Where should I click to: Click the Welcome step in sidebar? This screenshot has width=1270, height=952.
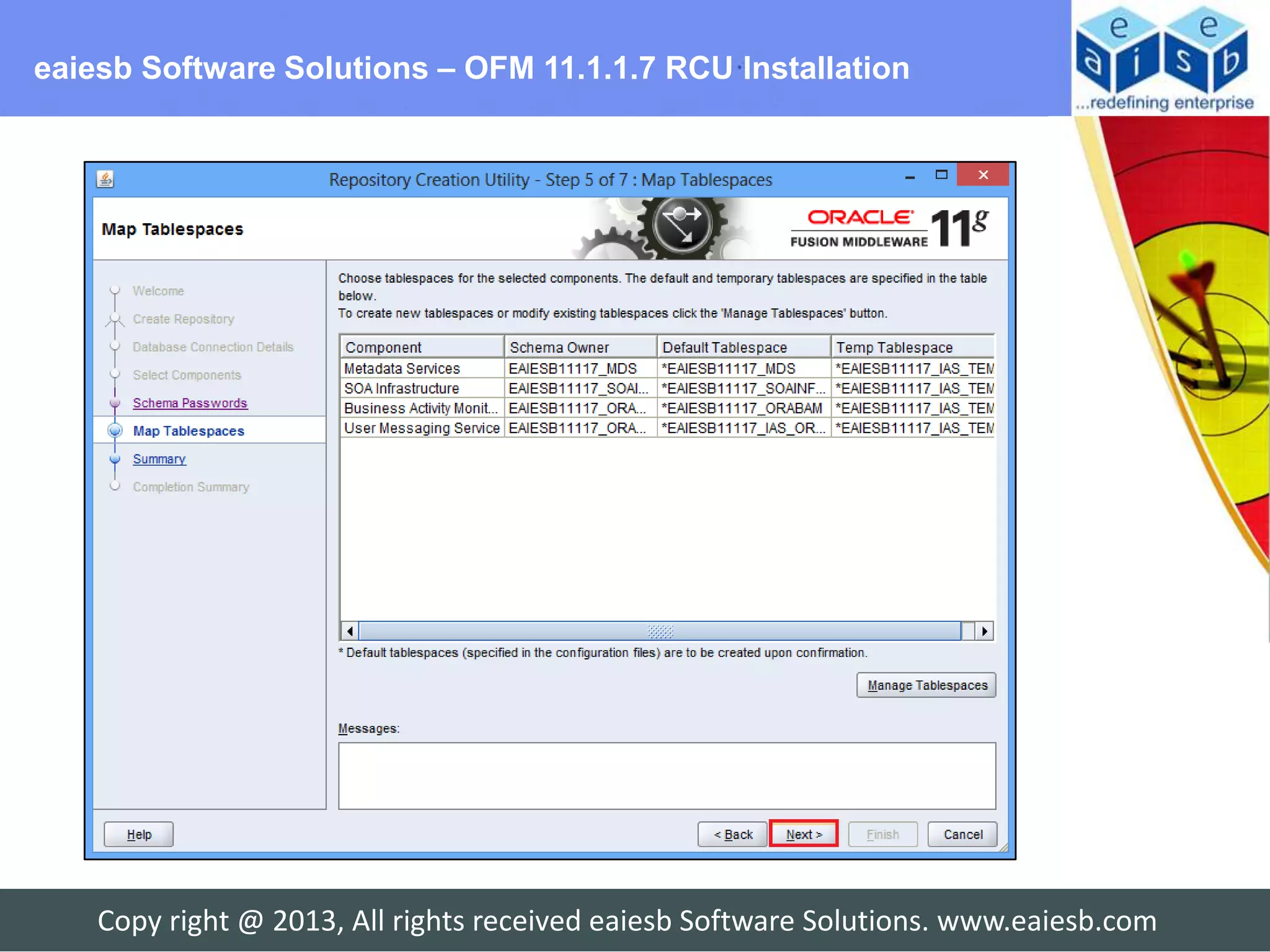tap(158, 291)
